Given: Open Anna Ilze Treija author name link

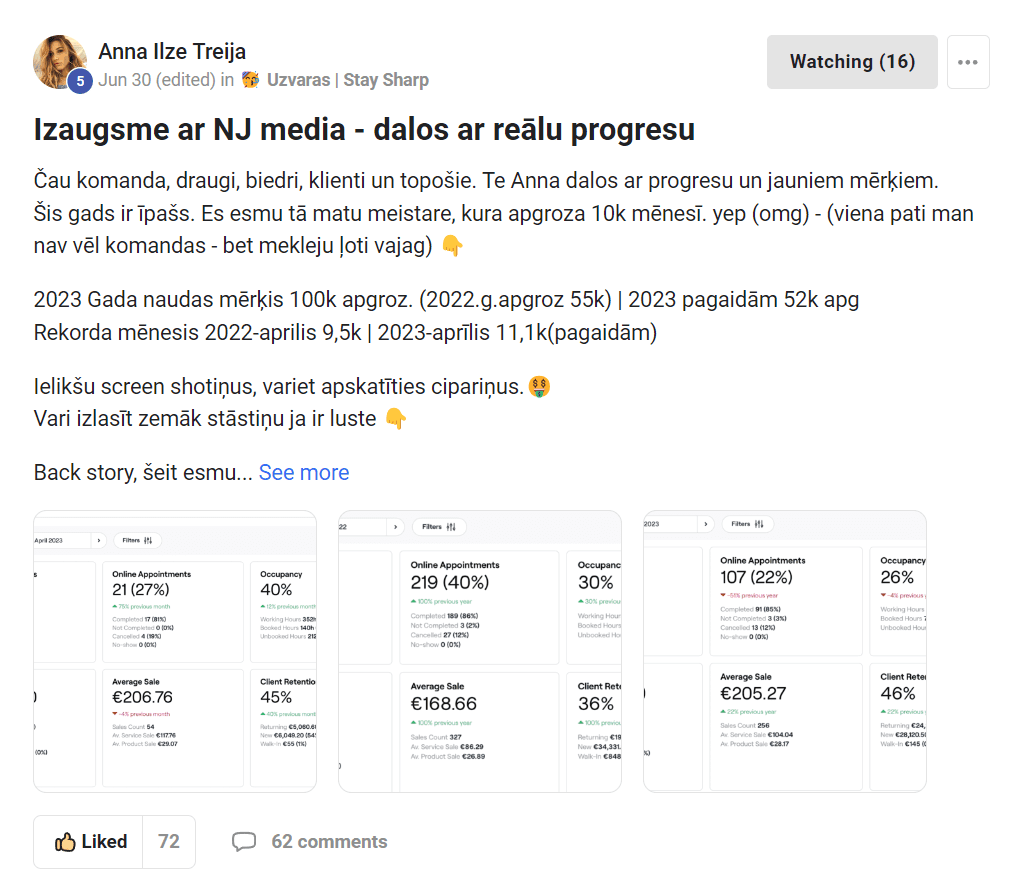Looking at the screenshot, I should point(172,51).
